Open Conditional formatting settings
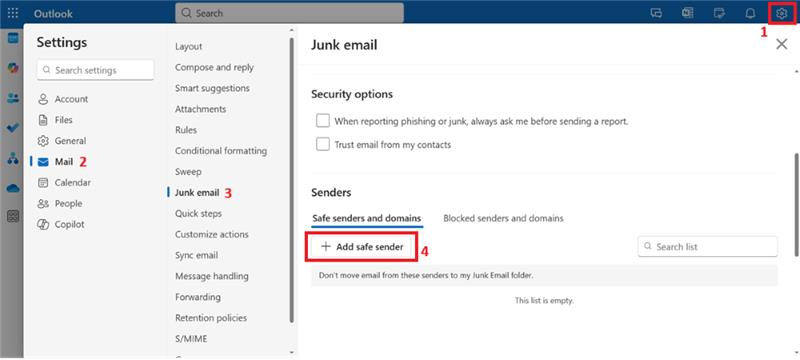This screenshot has height=360, width=800. pyautogui.click(x=221, y=151)
